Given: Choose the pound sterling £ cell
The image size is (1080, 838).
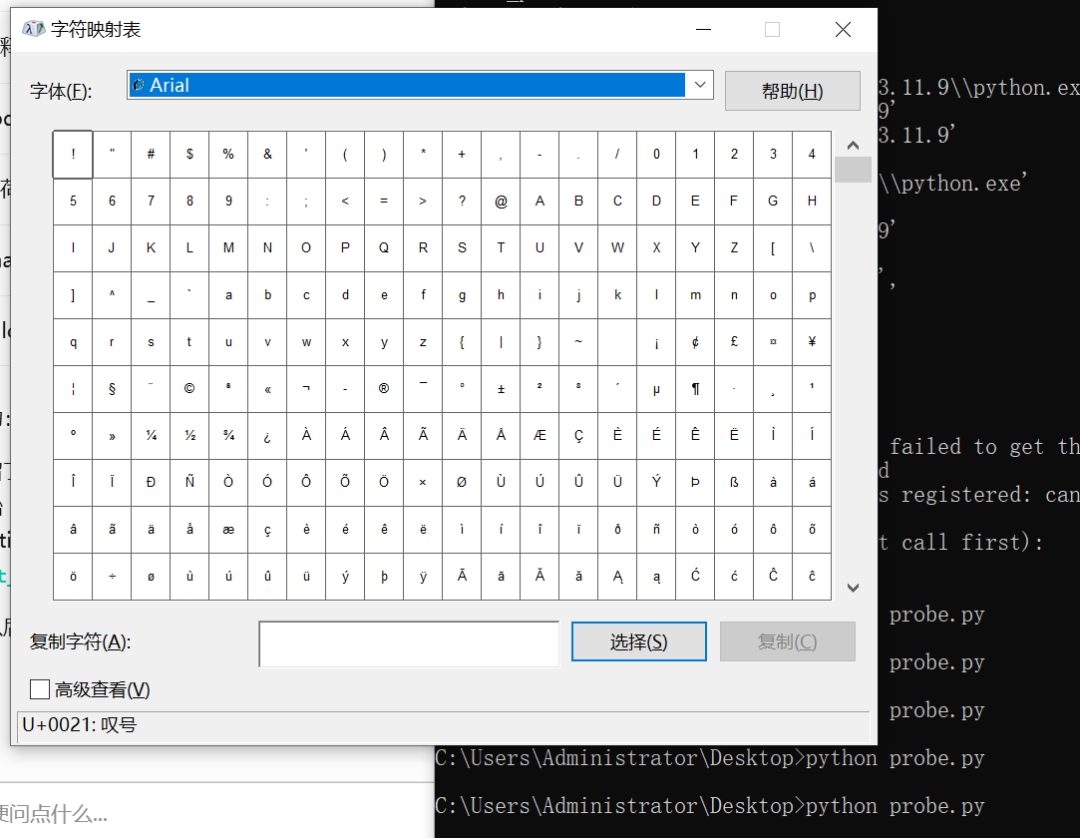Looking at the screenshot, I should point(734,342).
